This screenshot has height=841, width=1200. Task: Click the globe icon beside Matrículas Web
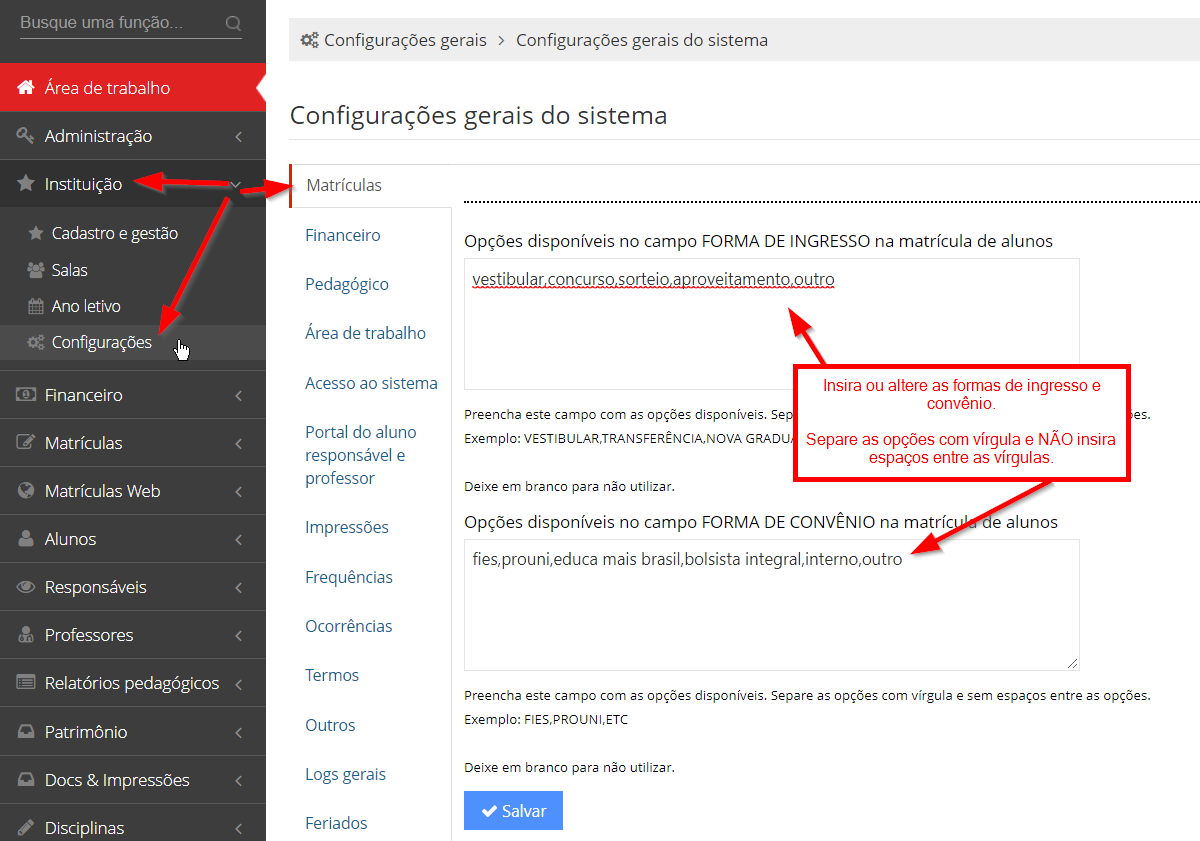(26, 491)
